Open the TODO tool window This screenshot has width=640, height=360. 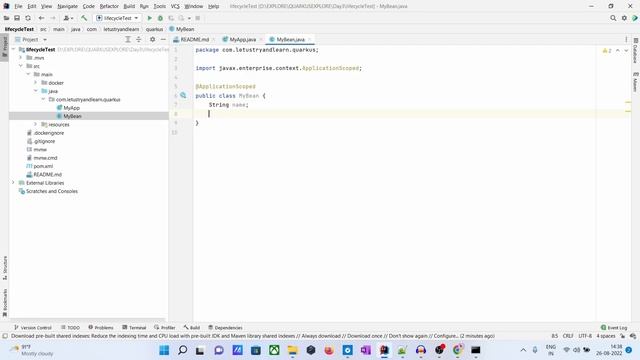70,327
